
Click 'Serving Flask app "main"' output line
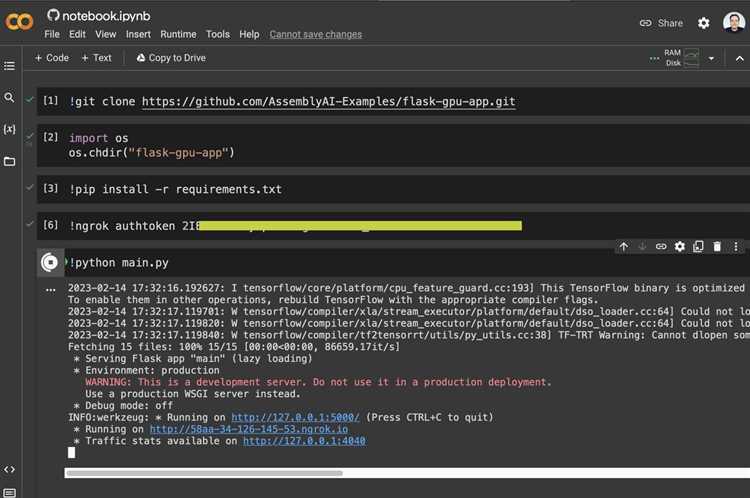pos(193,358)
